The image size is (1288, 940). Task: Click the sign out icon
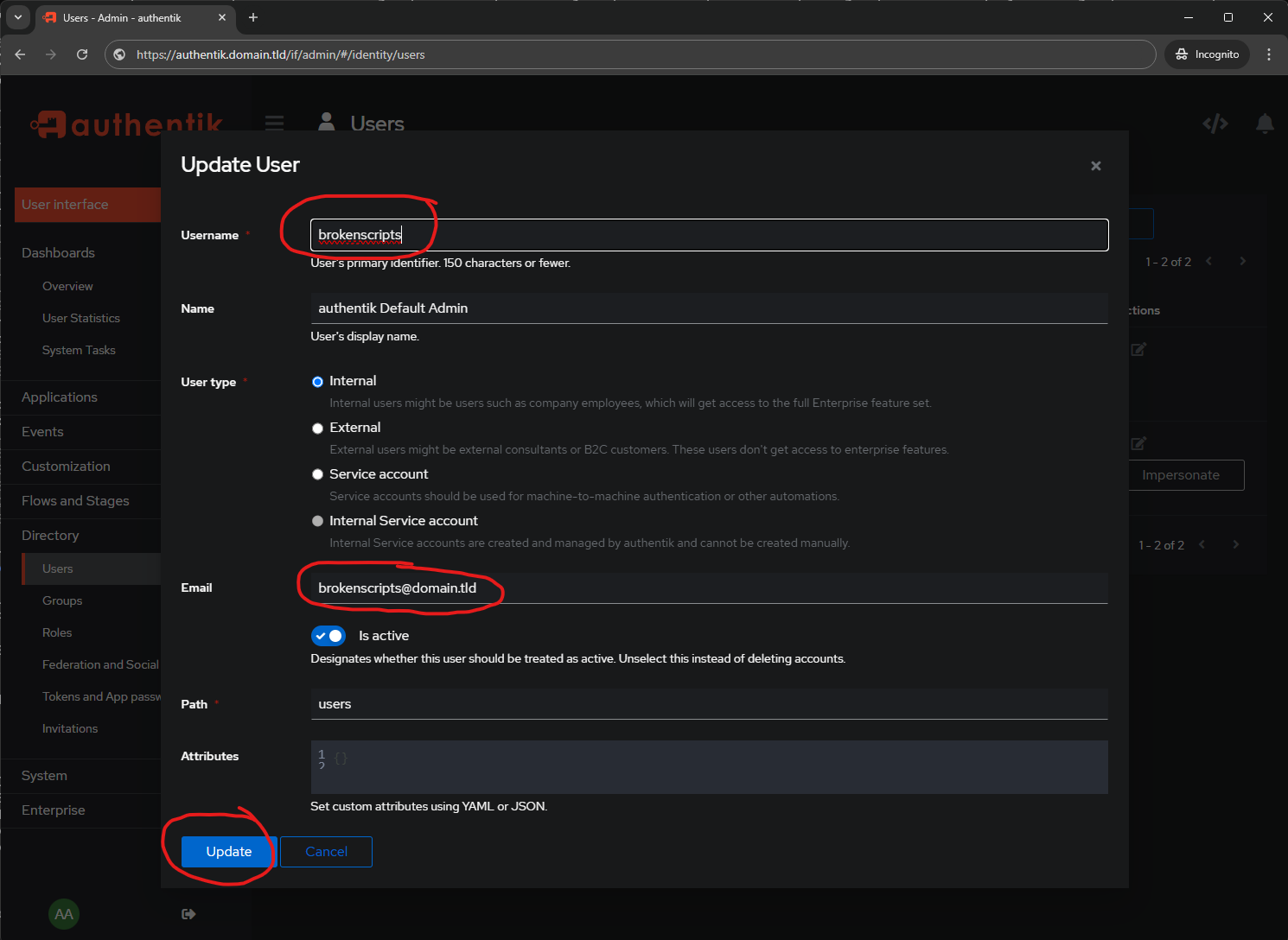pyautogui.click(x=188, y=914)
